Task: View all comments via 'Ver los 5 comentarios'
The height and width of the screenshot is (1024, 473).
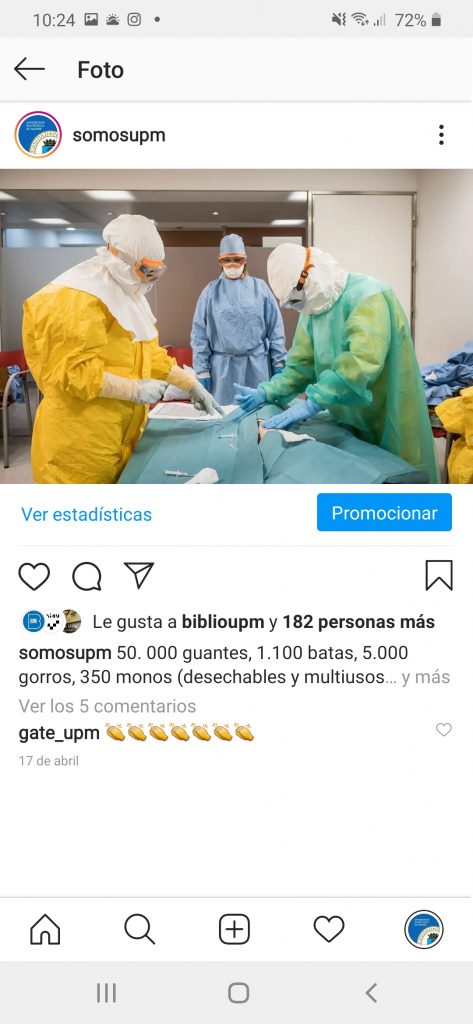Action: click(x=107, y=706)
